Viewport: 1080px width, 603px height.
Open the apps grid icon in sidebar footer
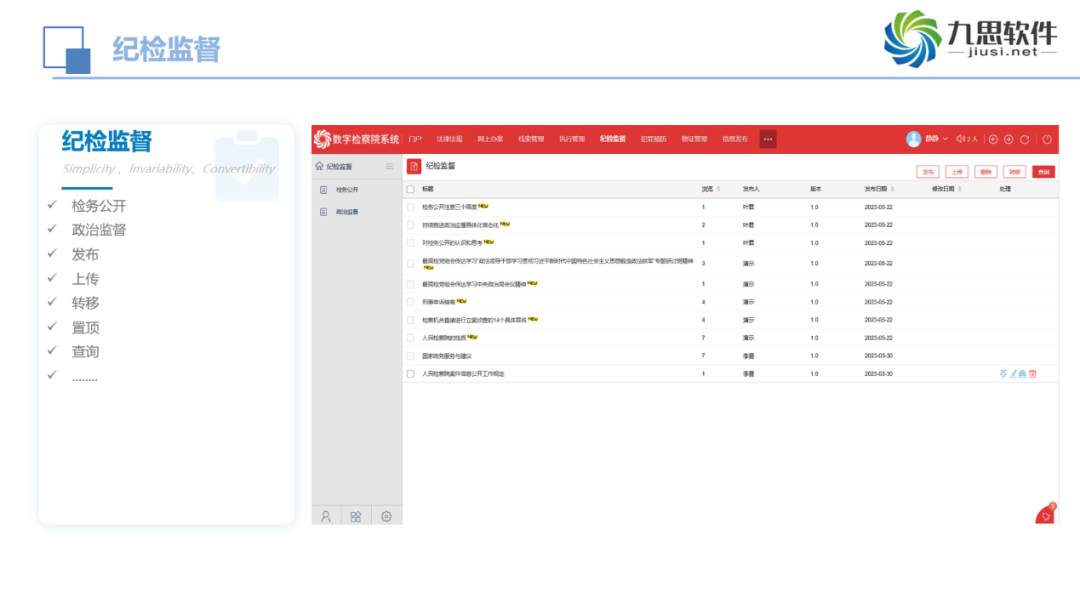tap(355, 516)
